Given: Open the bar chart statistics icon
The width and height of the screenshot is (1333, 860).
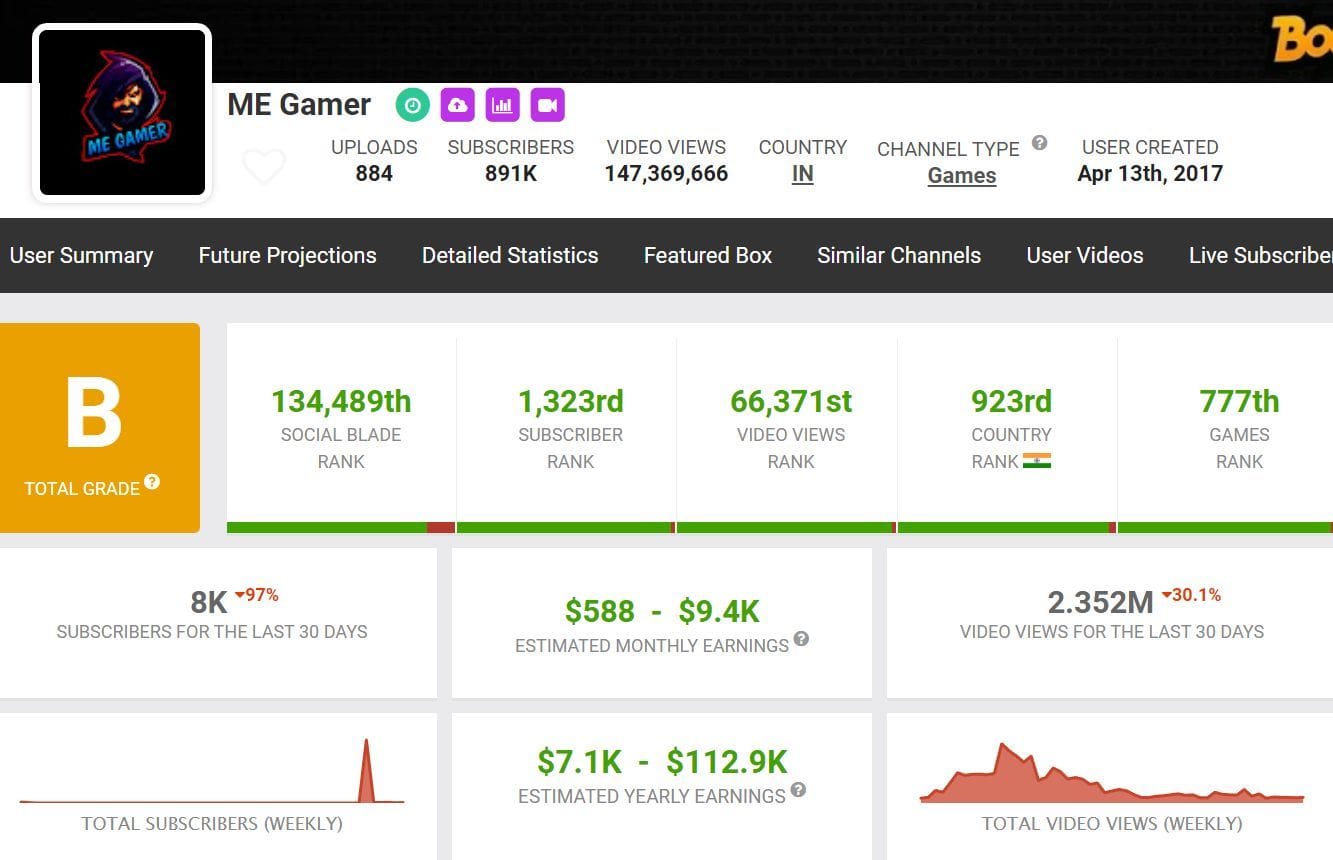Looking at the screenshot, I should click(503, 104).
